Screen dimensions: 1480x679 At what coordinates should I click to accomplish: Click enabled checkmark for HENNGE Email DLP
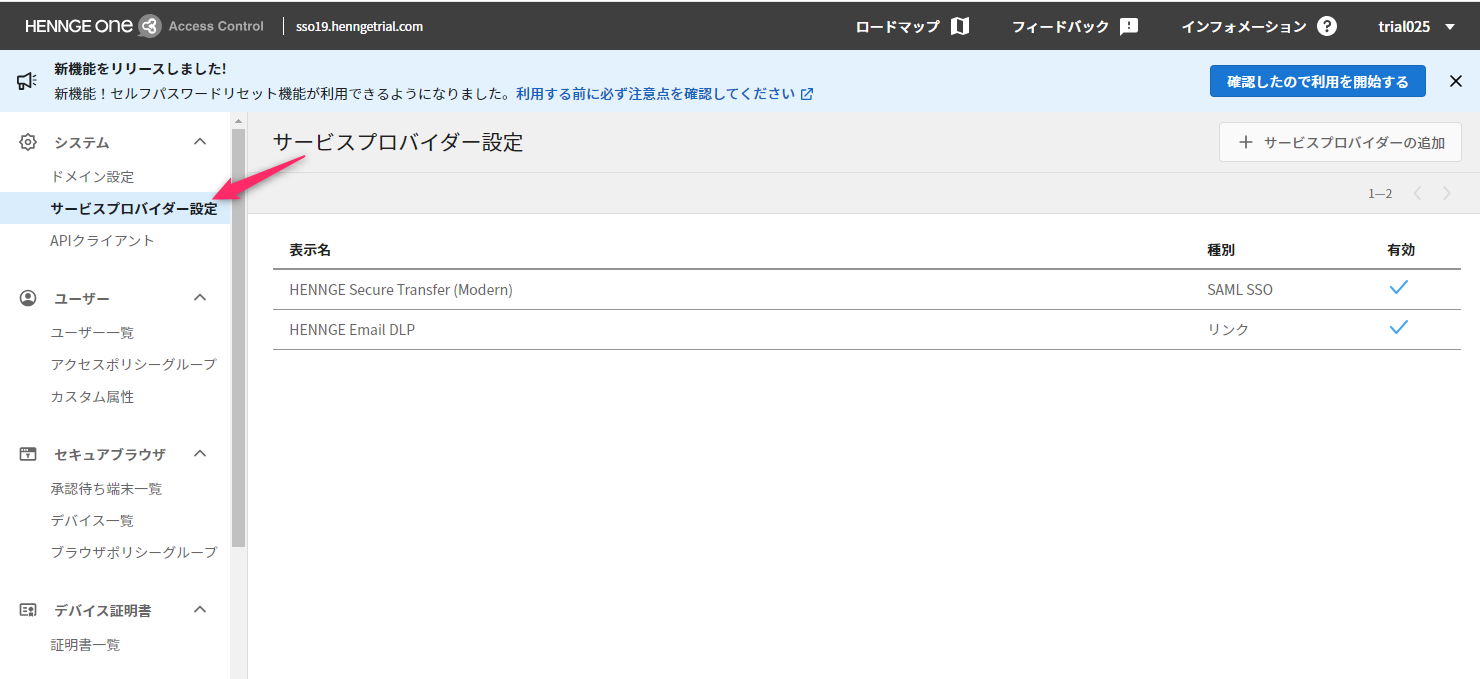click(1399, 328)
